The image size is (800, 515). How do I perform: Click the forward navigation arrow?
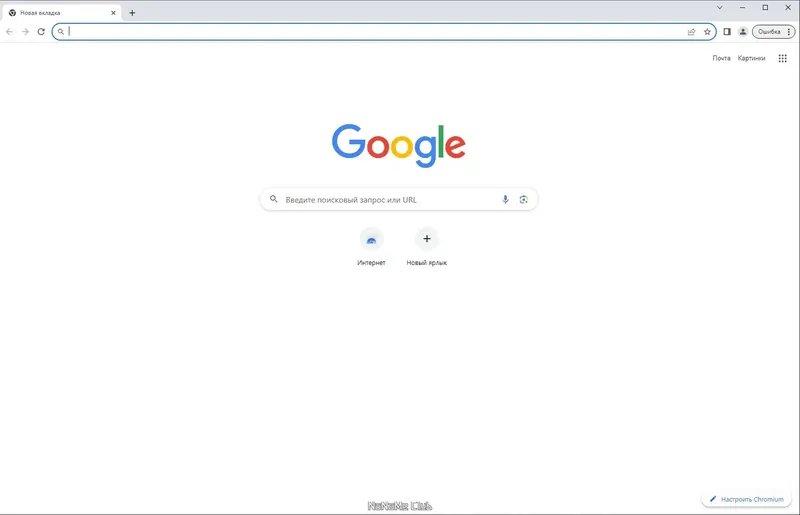point(26,32)
